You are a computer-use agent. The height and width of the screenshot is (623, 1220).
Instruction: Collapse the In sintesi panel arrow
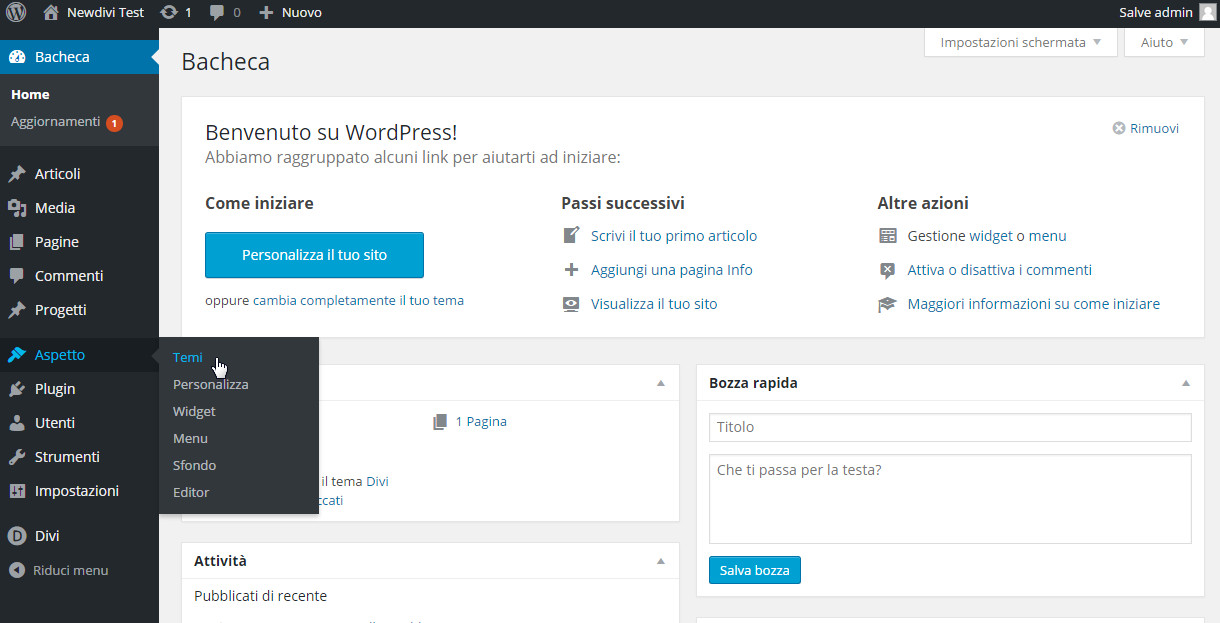point(661,383)
